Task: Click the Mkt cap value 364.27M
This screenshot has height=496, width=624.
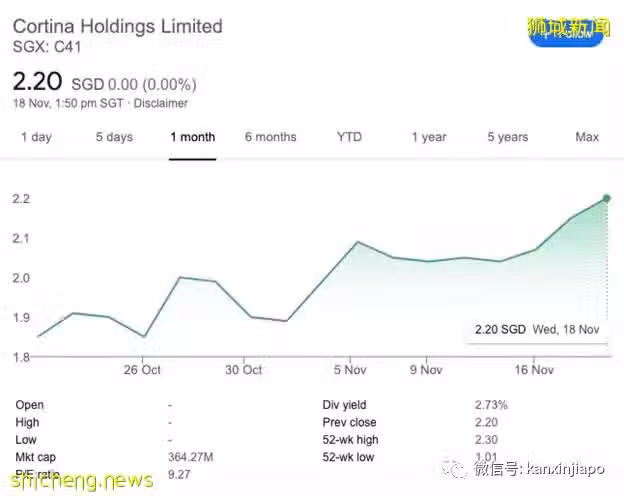Action: tap(191, 457)
